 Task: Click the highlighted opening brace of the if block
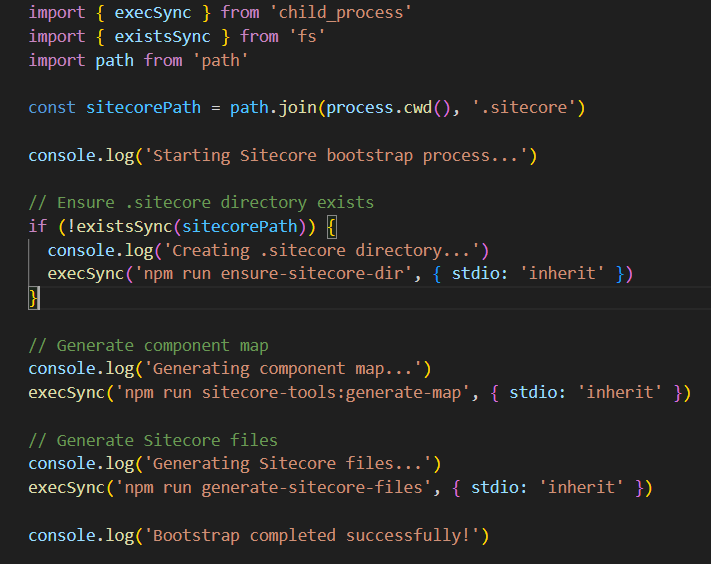click(331, 226)
